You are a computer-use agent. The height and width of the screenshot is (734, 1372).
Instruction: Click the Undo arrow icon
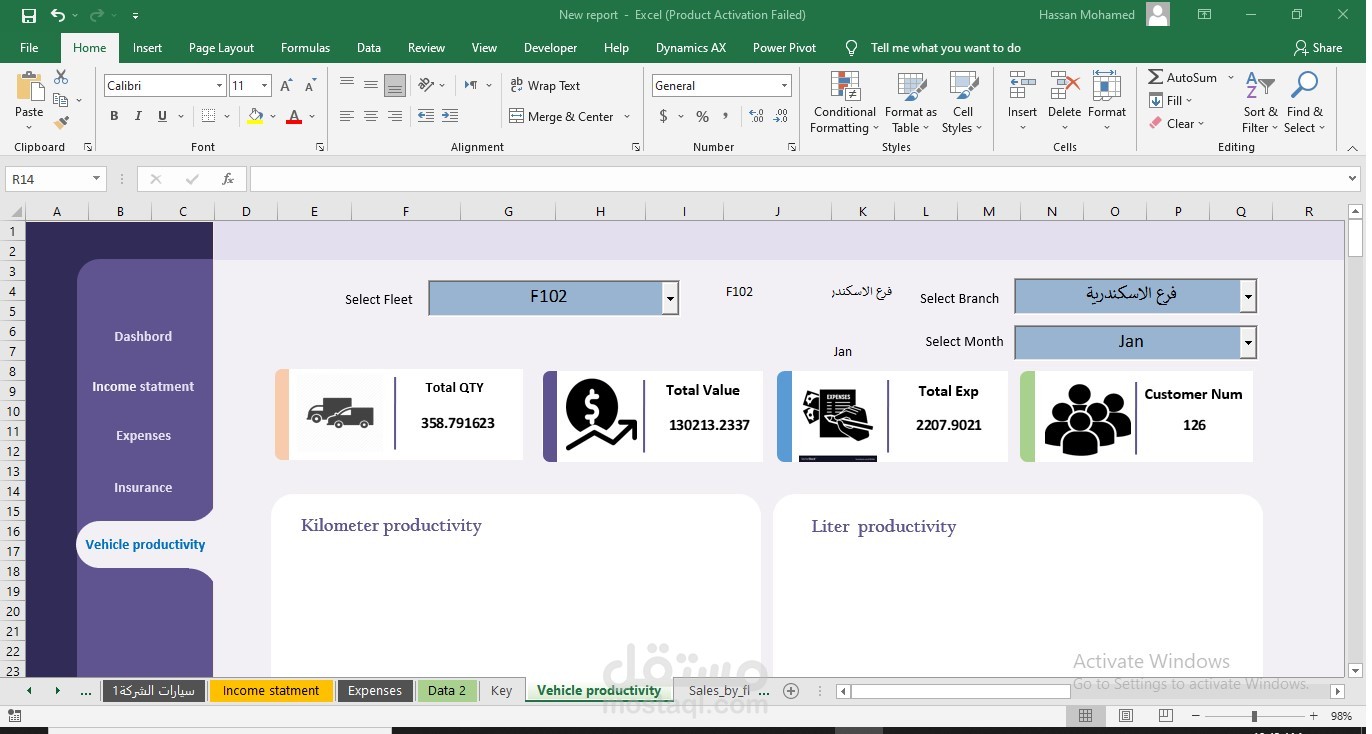[58, 15]
